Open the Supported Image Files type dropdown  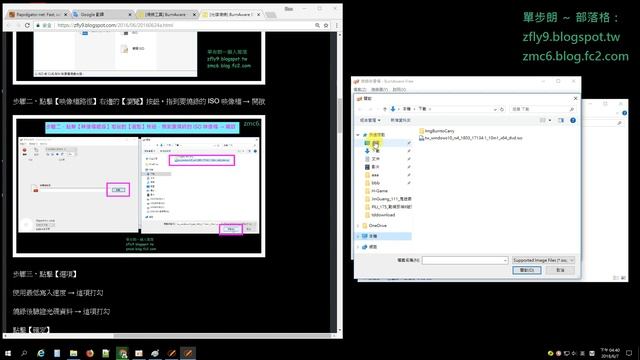click(543, 260)
